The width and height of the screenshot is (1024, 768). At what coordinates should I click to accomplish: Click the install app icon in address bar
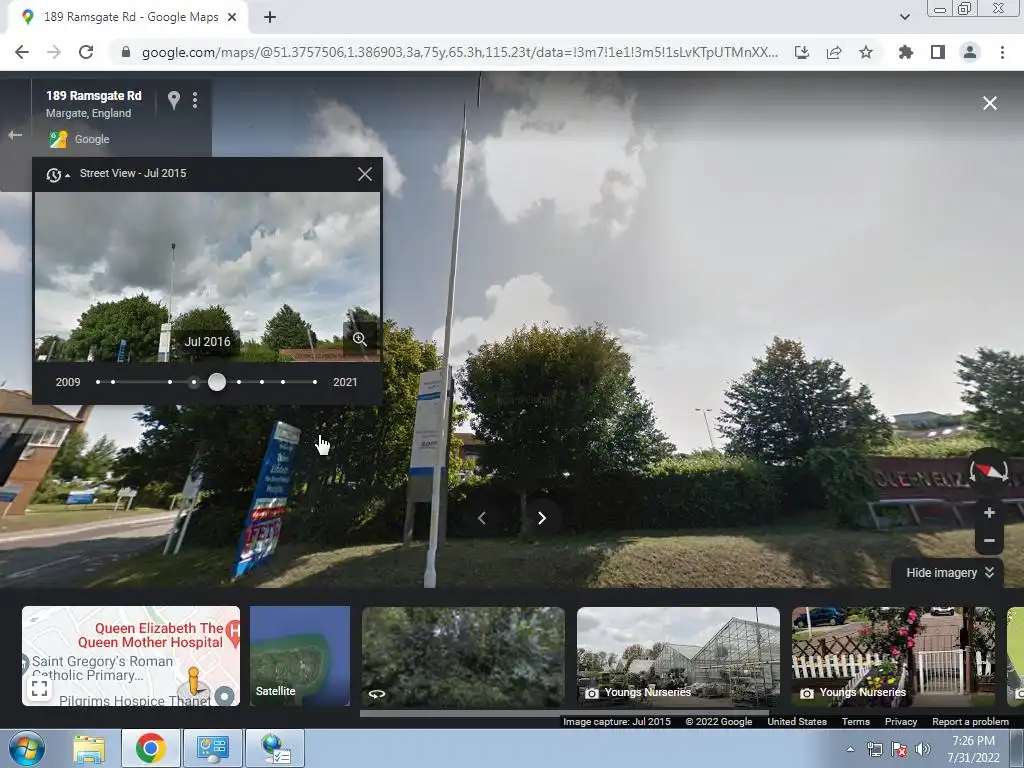[802, 52]
